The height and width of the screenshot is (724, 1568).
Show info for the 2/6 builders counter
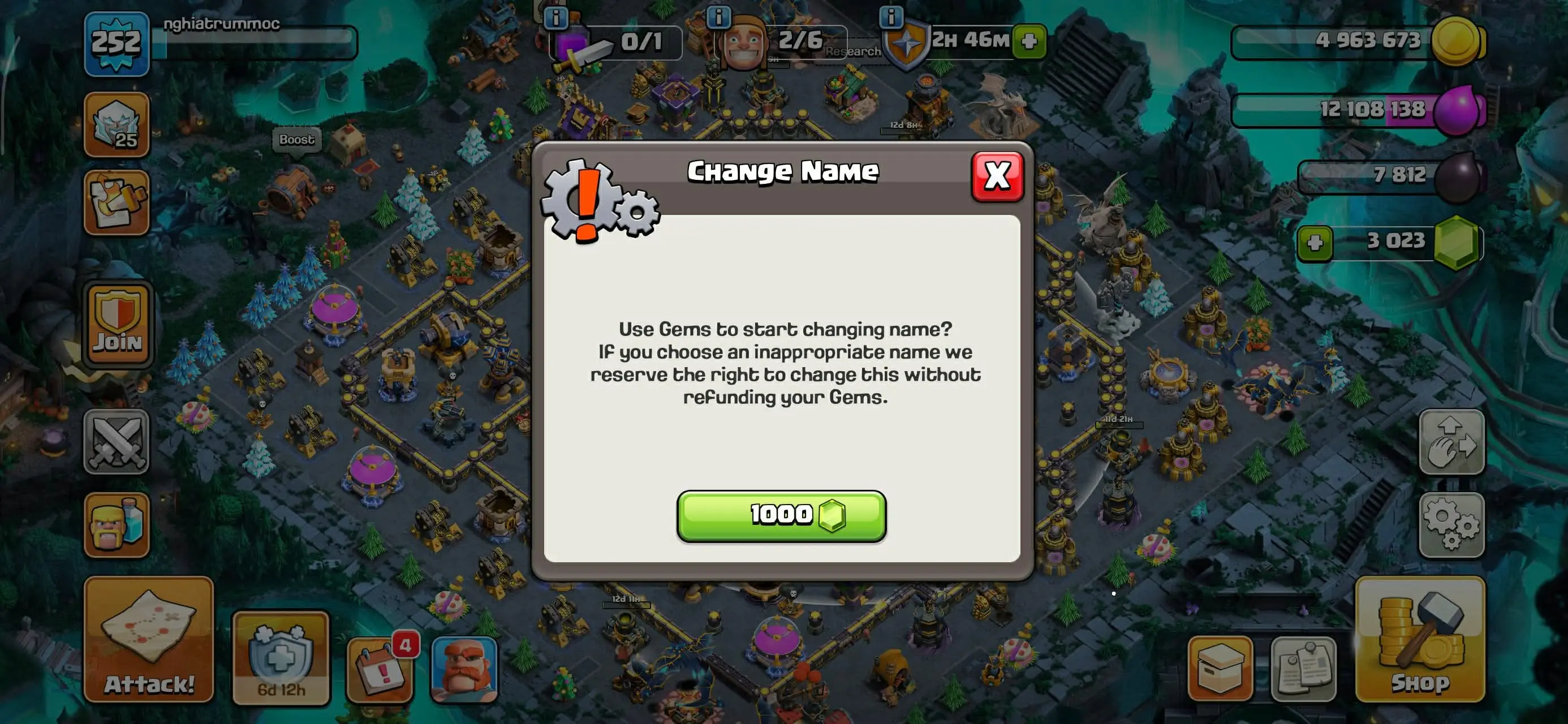(718, 16)
